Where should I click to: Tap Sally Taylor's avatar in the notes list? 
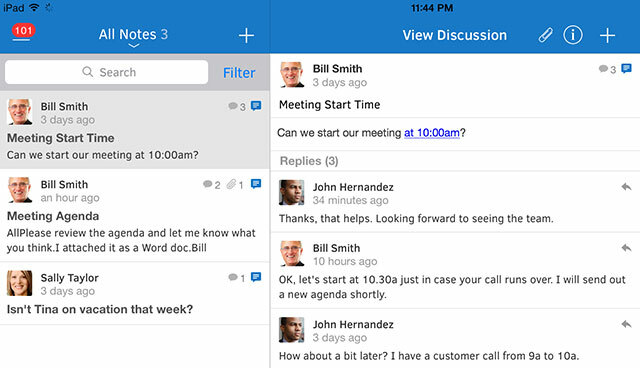coord(20,283)
